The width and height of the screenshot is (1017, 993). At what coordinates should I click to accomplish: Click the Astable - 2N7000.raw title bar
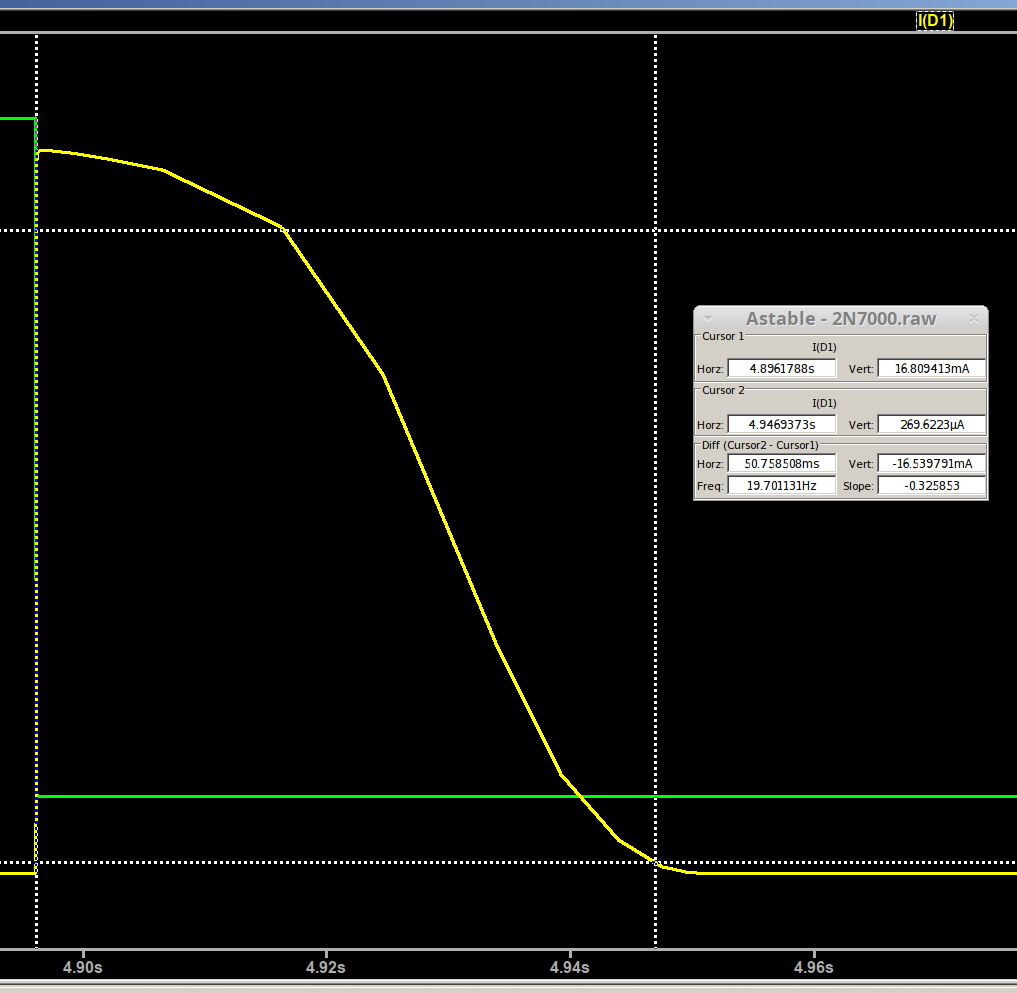tap(840, 319)
